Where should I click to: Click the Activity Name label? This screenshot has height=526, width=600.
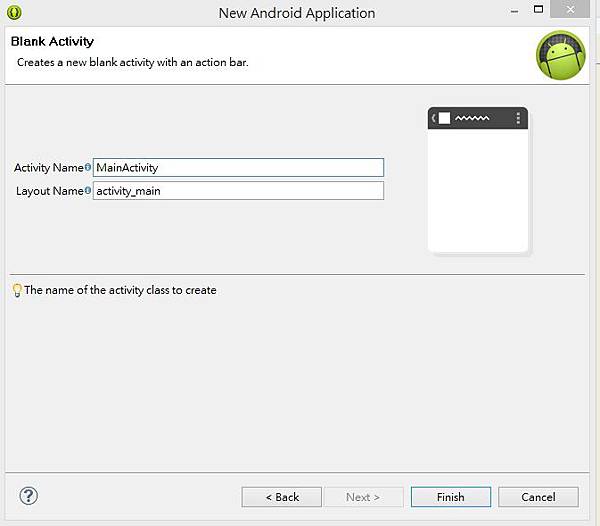pyautogui.click(x=49, y=168)
